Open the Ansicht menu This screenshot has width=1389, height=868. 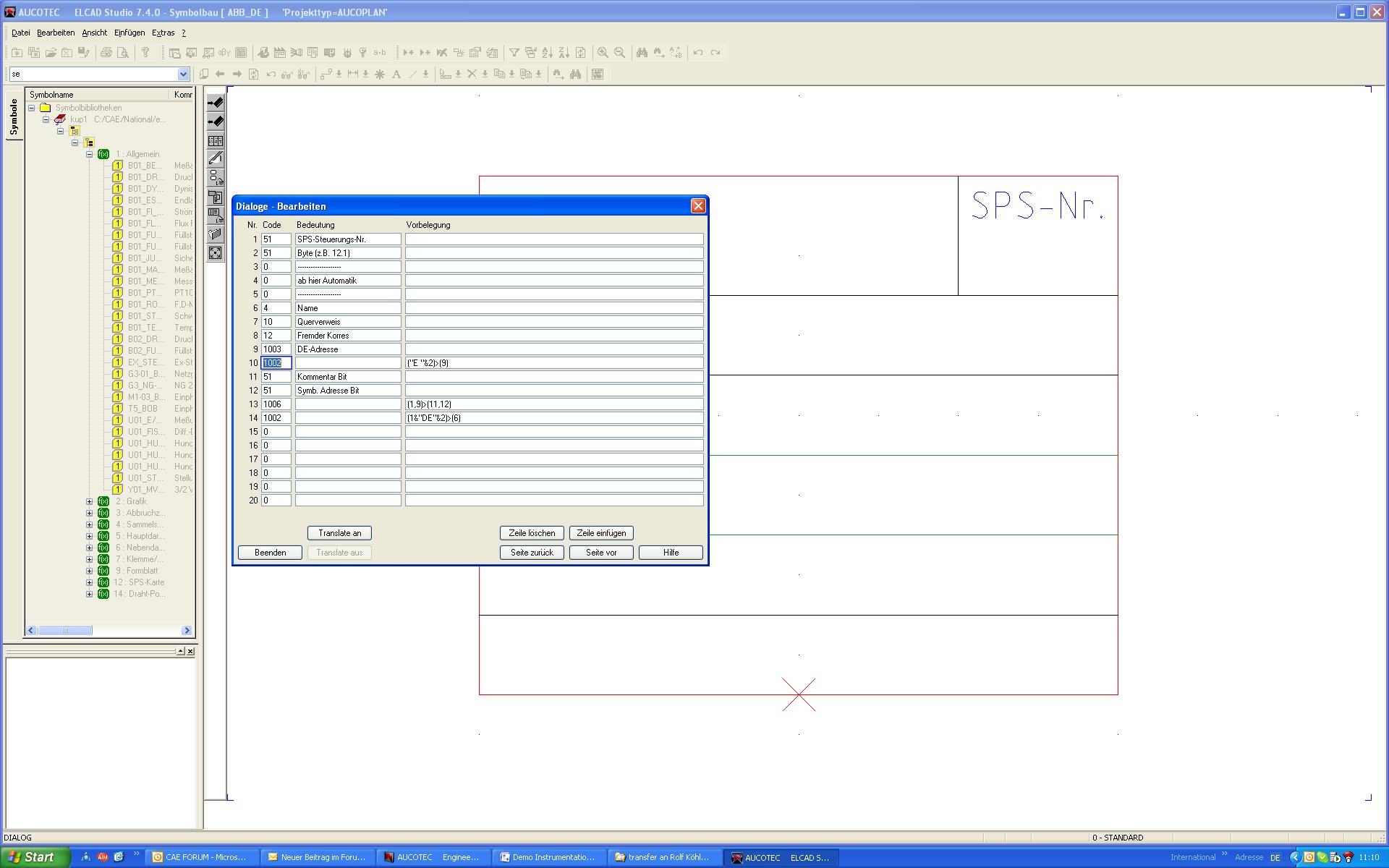pyautogui.click(x=94, y=33)
